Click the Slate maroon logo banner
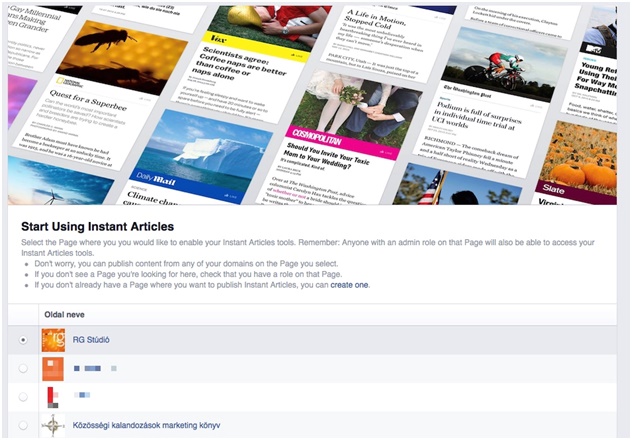 tap(576, 192)
